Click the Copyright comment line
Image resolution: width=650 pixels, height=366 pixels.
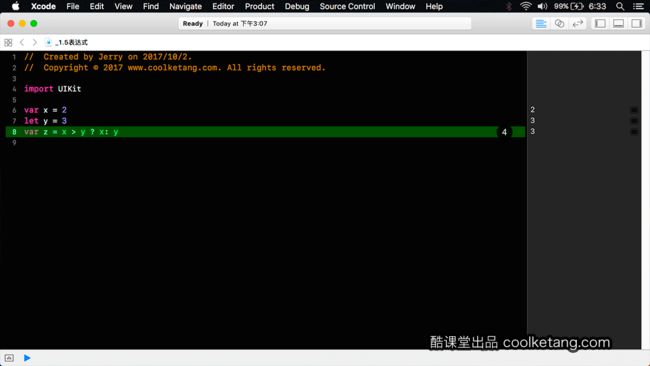[x=175, y=68]
